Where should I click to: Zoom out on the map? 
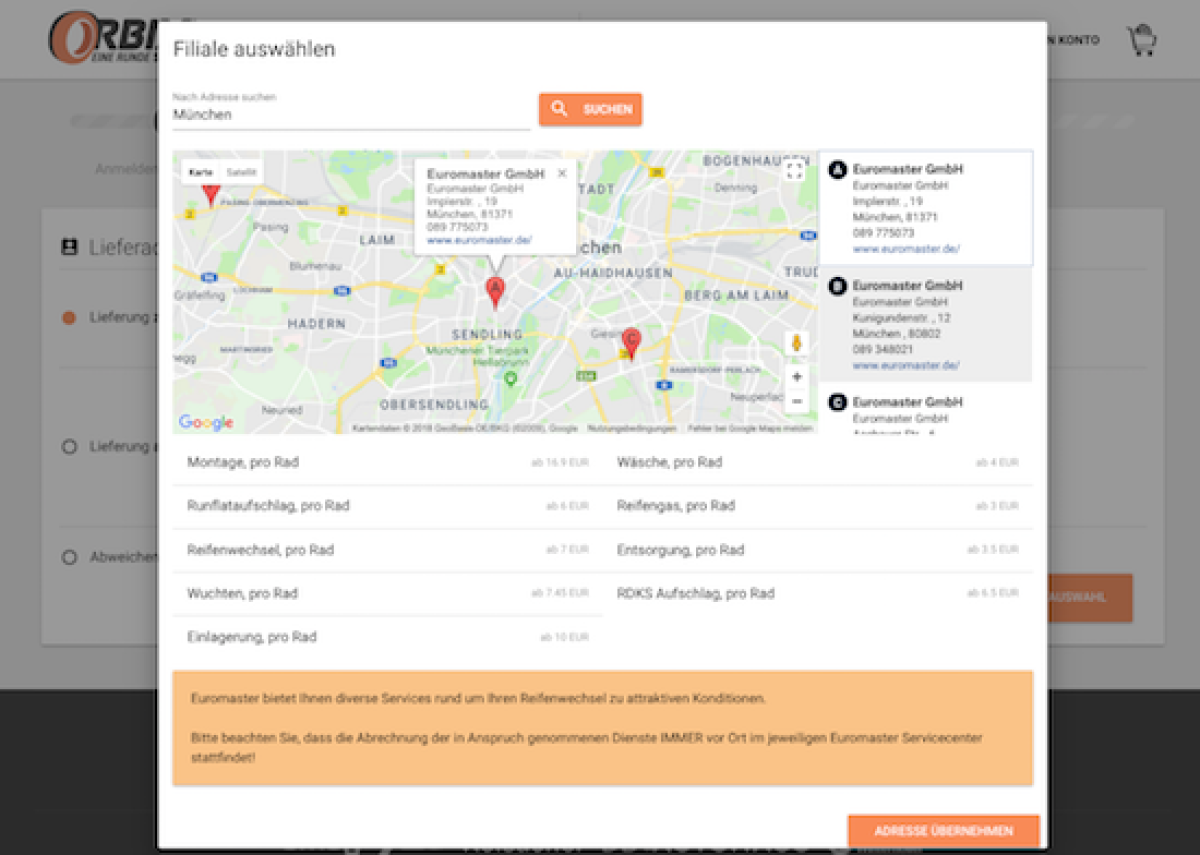point(797,402)
